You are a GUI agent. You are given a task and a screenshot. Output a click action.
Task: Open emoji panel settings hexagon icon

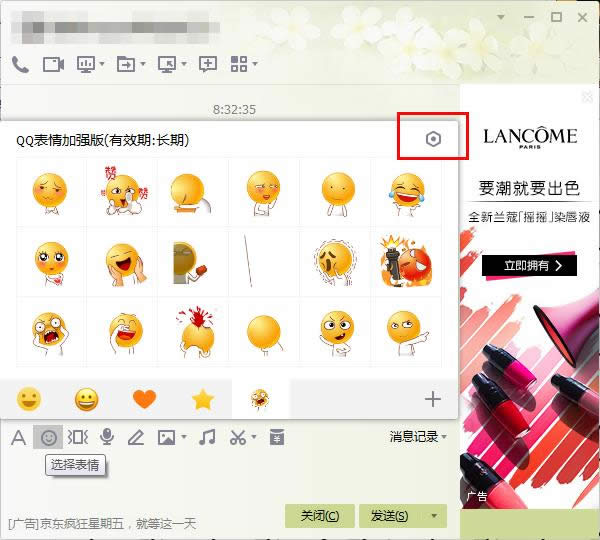tap(433, 140)
